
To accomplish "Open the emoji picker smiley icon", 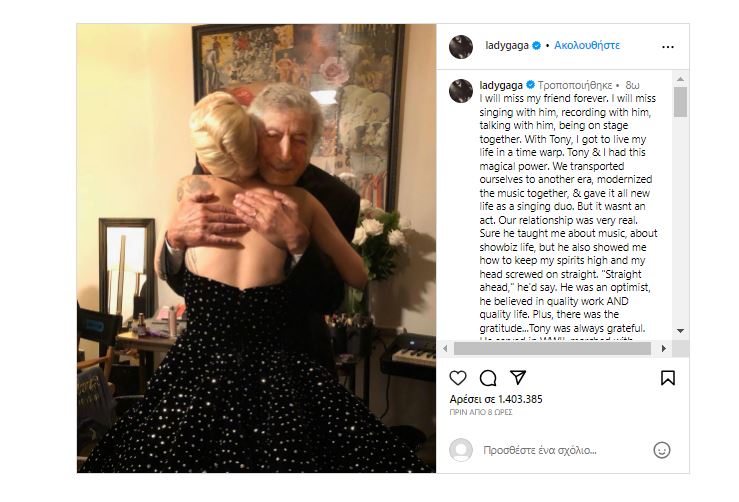I will 662,450.
